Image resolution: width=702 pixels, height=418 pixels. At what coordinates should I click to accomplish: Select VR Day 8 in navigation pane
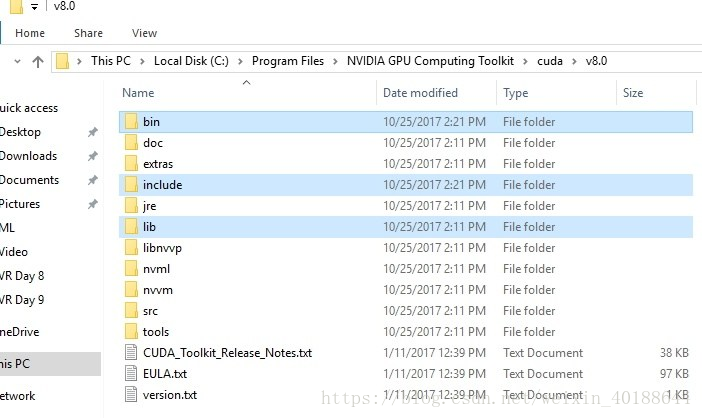click(22, 276)
